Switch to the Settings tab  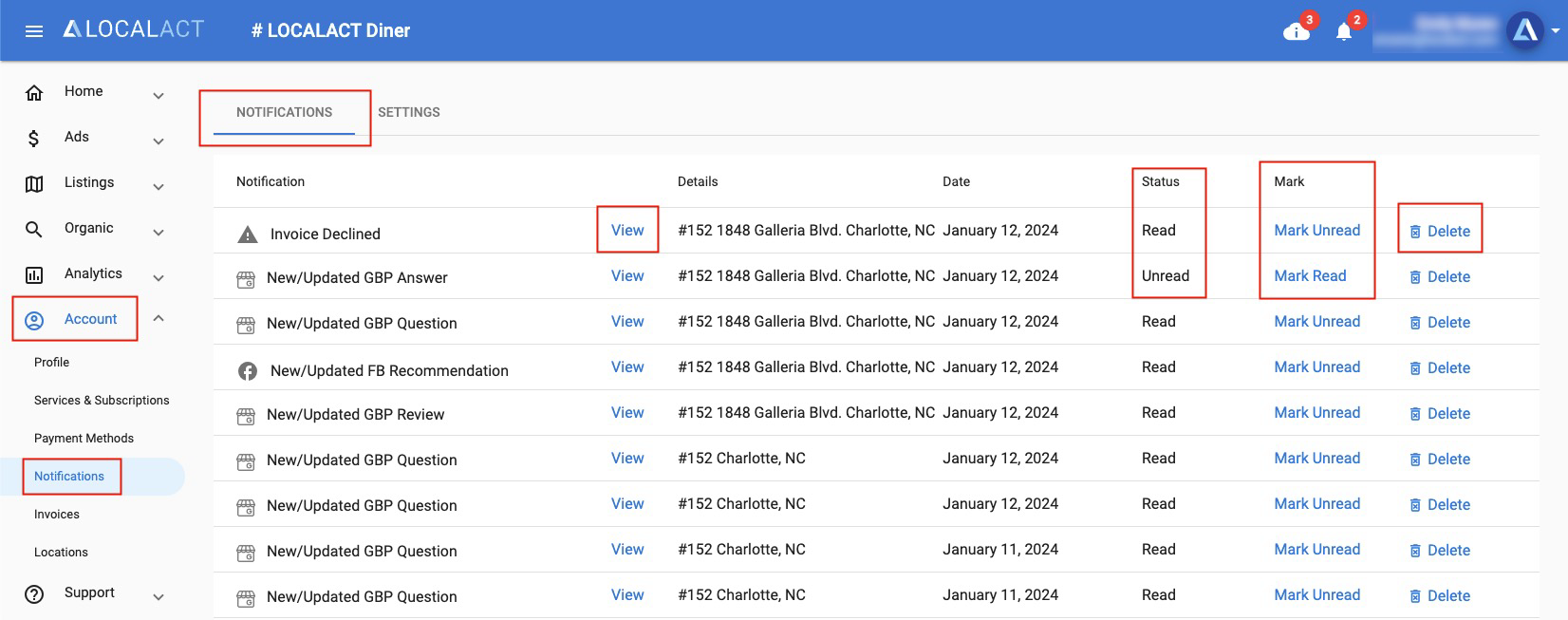[x=409, y=112]
